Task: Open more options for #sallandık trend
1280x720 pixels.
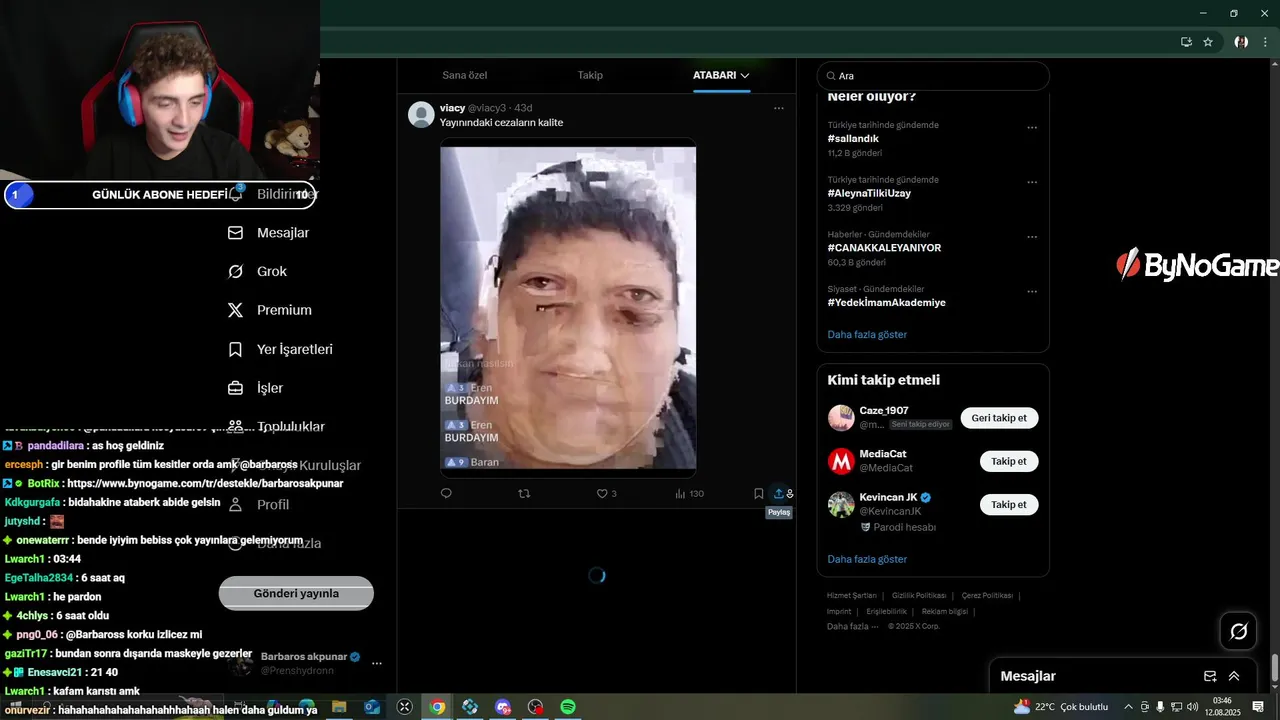Action: click(1032, 128)
